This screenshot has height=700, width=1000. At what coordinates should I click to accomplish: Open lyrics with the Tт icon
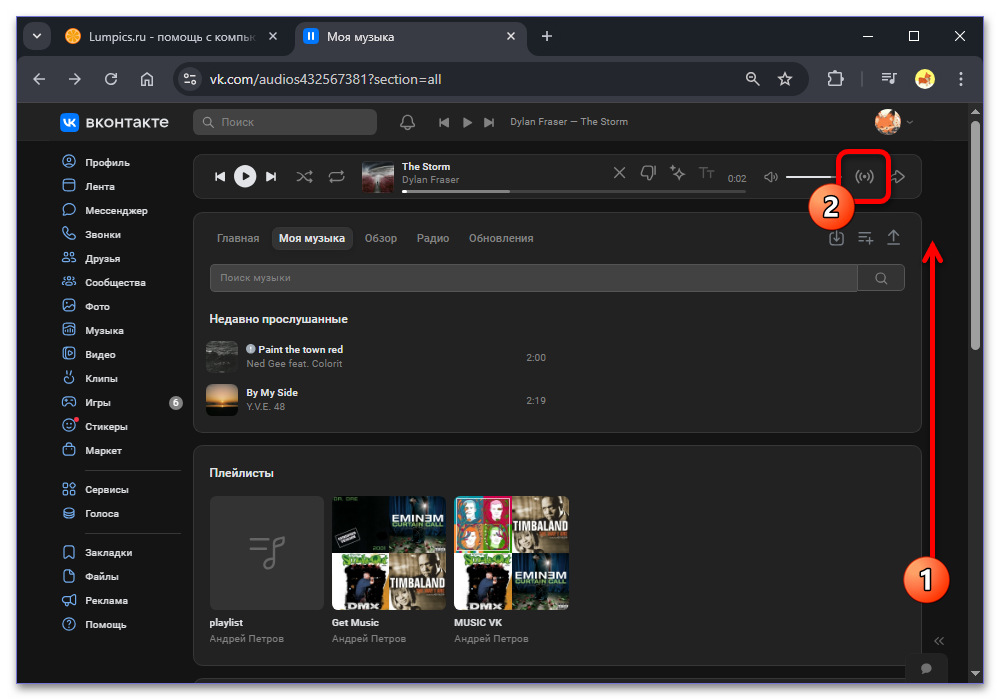pyautogui.click(x=707, y=173)
